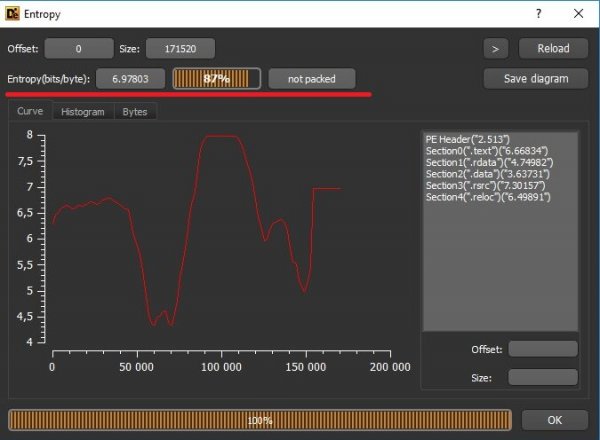The image size is (600, 440).
Task: Click the Size field showing 171520
Action: coord(180,48)
